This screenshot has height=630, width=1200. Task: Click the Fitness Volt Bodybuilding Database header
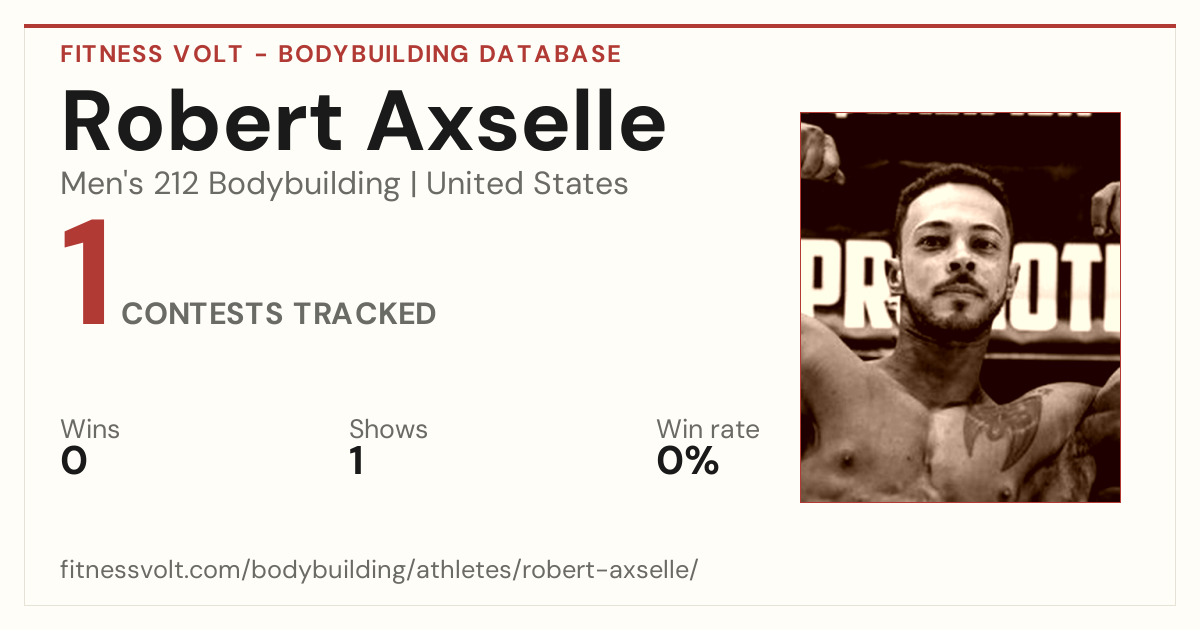pos(341,54)
